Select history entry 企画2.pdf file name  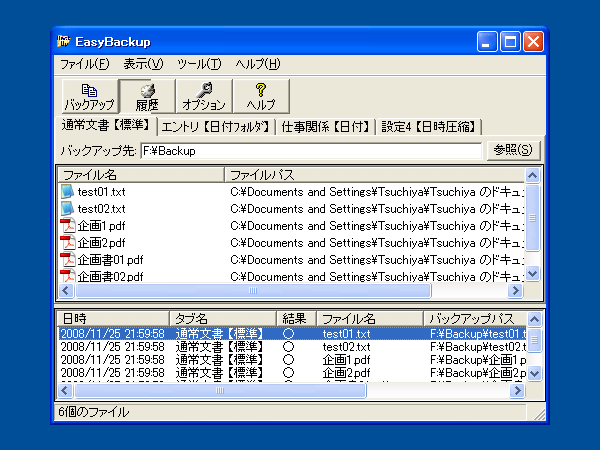[346, 373]
